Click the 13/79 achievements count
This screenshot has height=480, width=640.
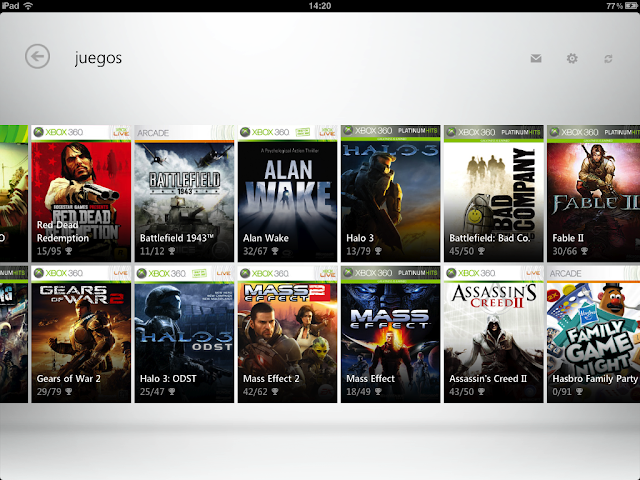[358, 251]
